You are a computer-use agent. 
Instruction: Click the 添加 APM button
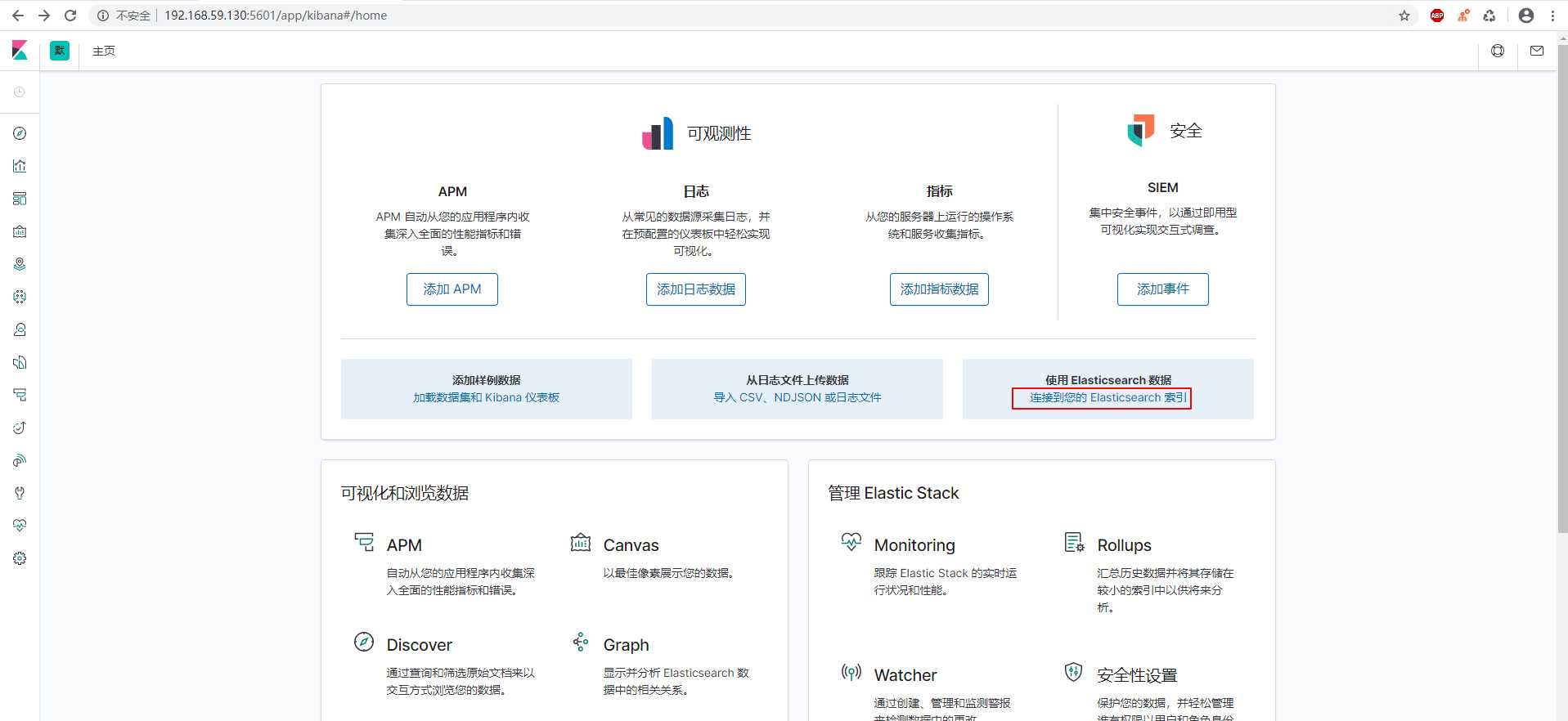click(452, 289)
